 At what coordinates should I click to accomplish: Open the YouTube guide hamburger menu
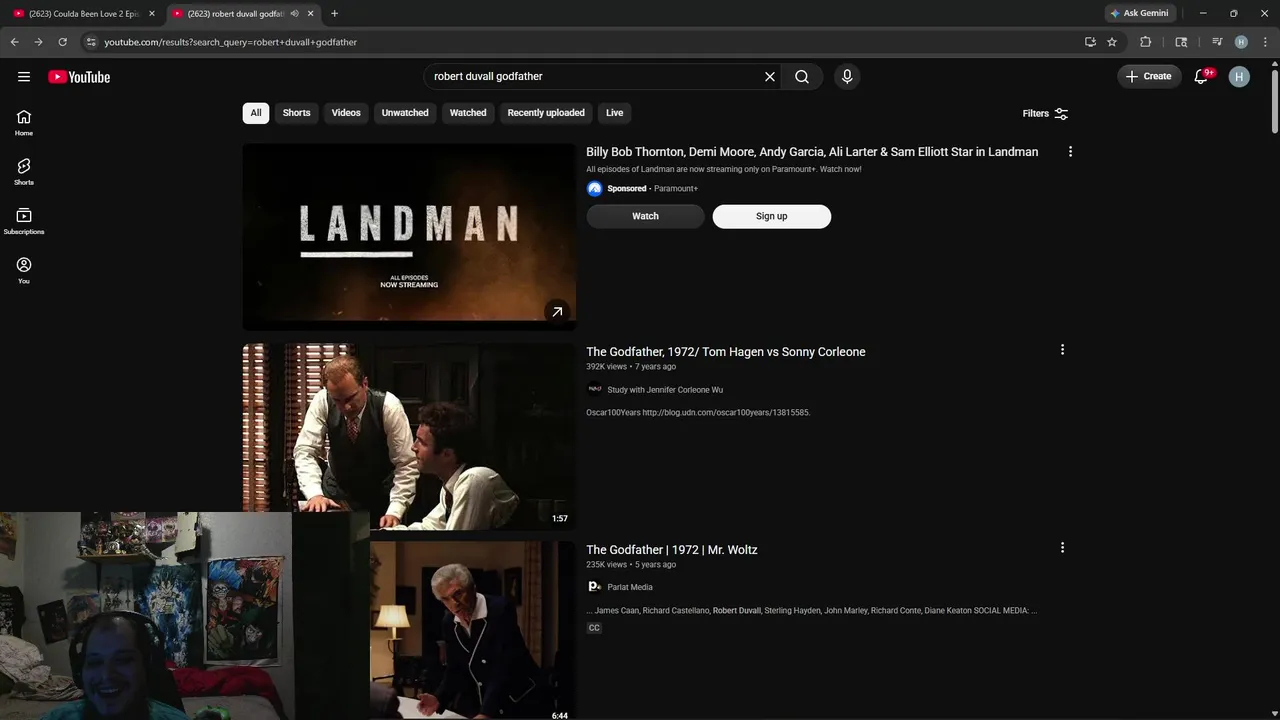(x=24, y=77)
